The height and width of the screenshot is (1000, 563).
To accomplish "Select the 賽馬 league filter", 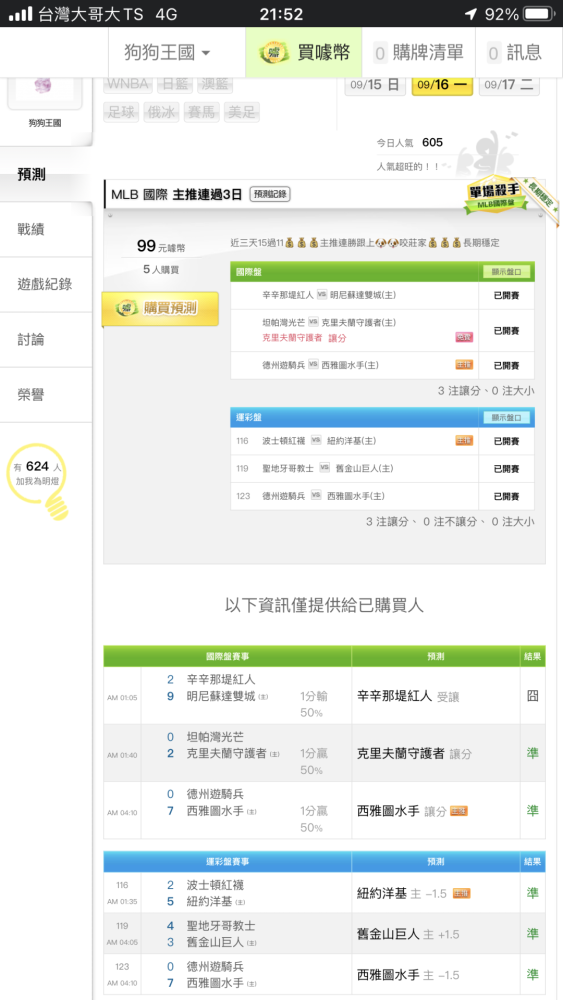I will [201, 112].
